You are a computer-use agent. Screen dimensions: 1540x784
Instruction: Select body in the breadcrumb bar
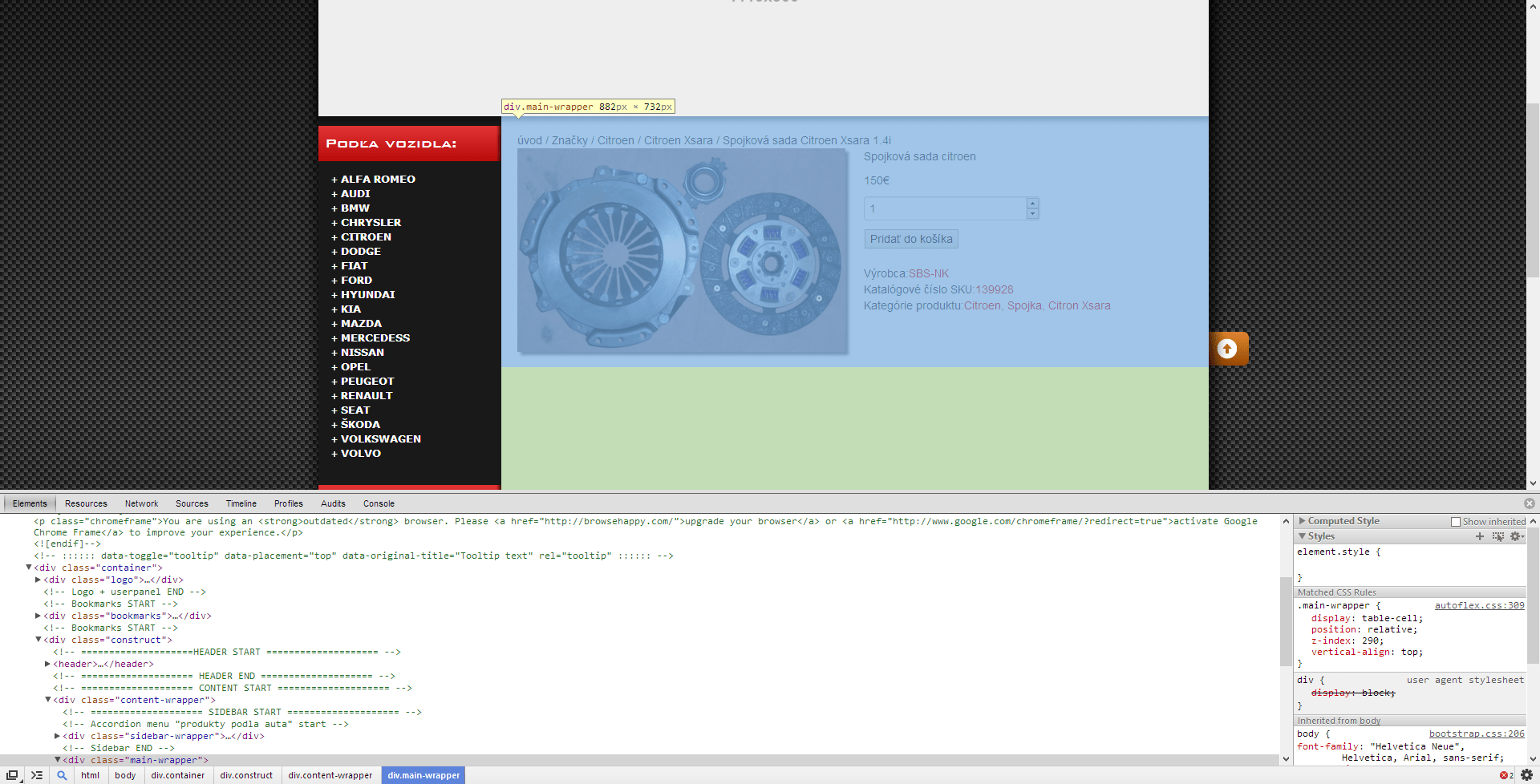click(125, 774)
